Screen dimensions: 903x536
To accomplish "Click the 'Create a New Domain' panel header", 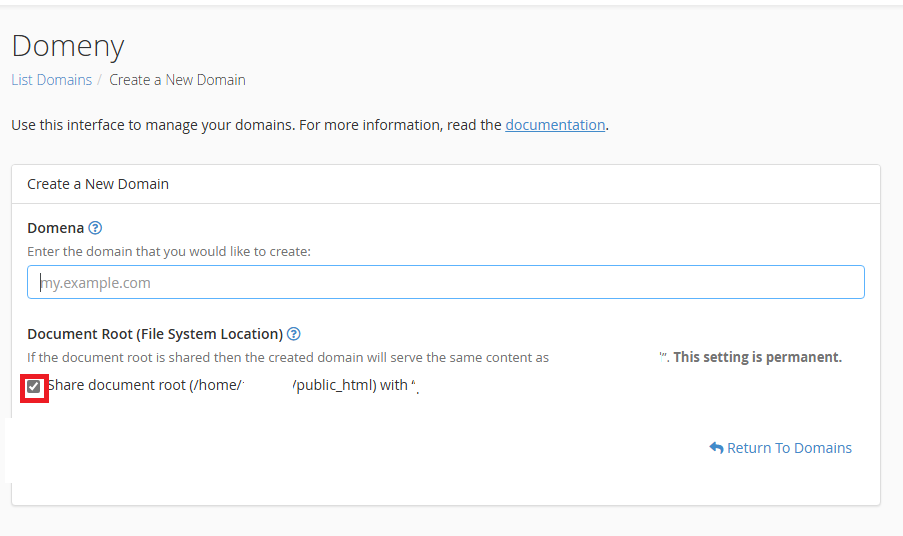I will pos(98,184).
